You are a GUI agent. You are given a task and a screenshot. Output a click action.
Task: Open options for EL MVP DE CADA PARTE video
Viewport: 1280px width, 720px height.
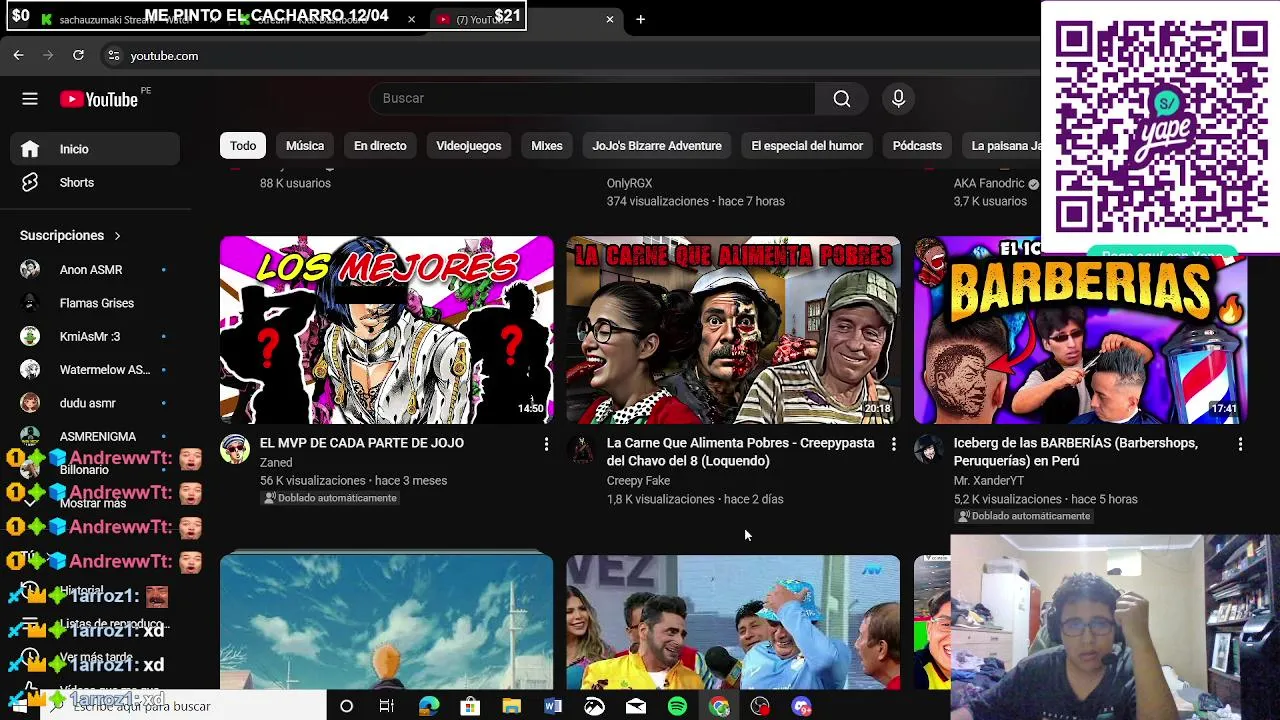click(546, 444)
